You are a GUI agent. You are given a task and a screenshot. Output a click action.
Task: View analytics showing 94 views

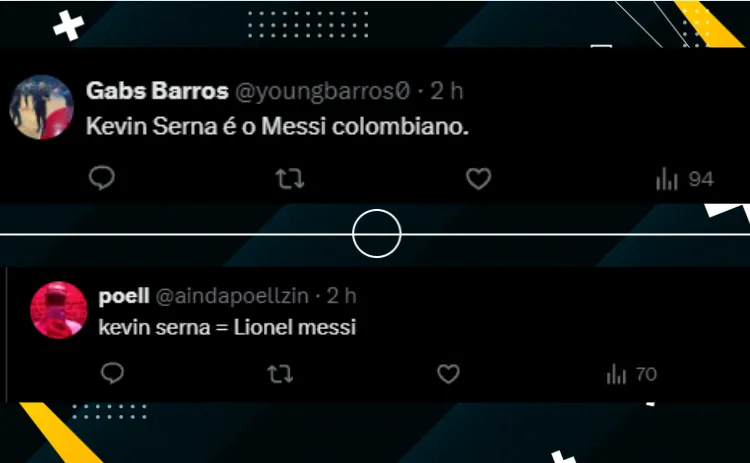[684, 179]
